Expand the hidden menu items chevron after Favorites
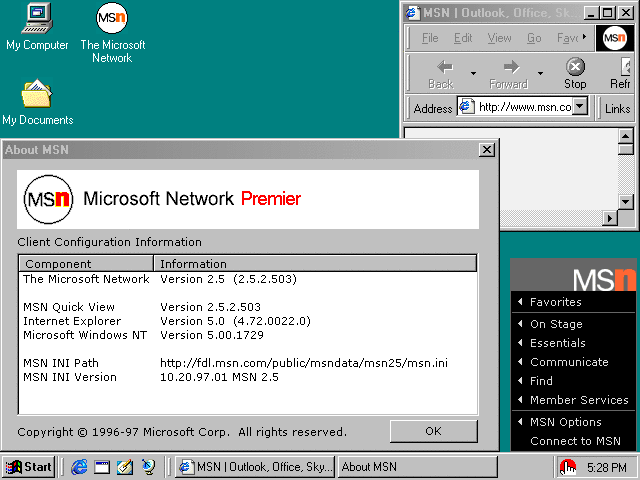The image size is (640, 480). point(584,37)
